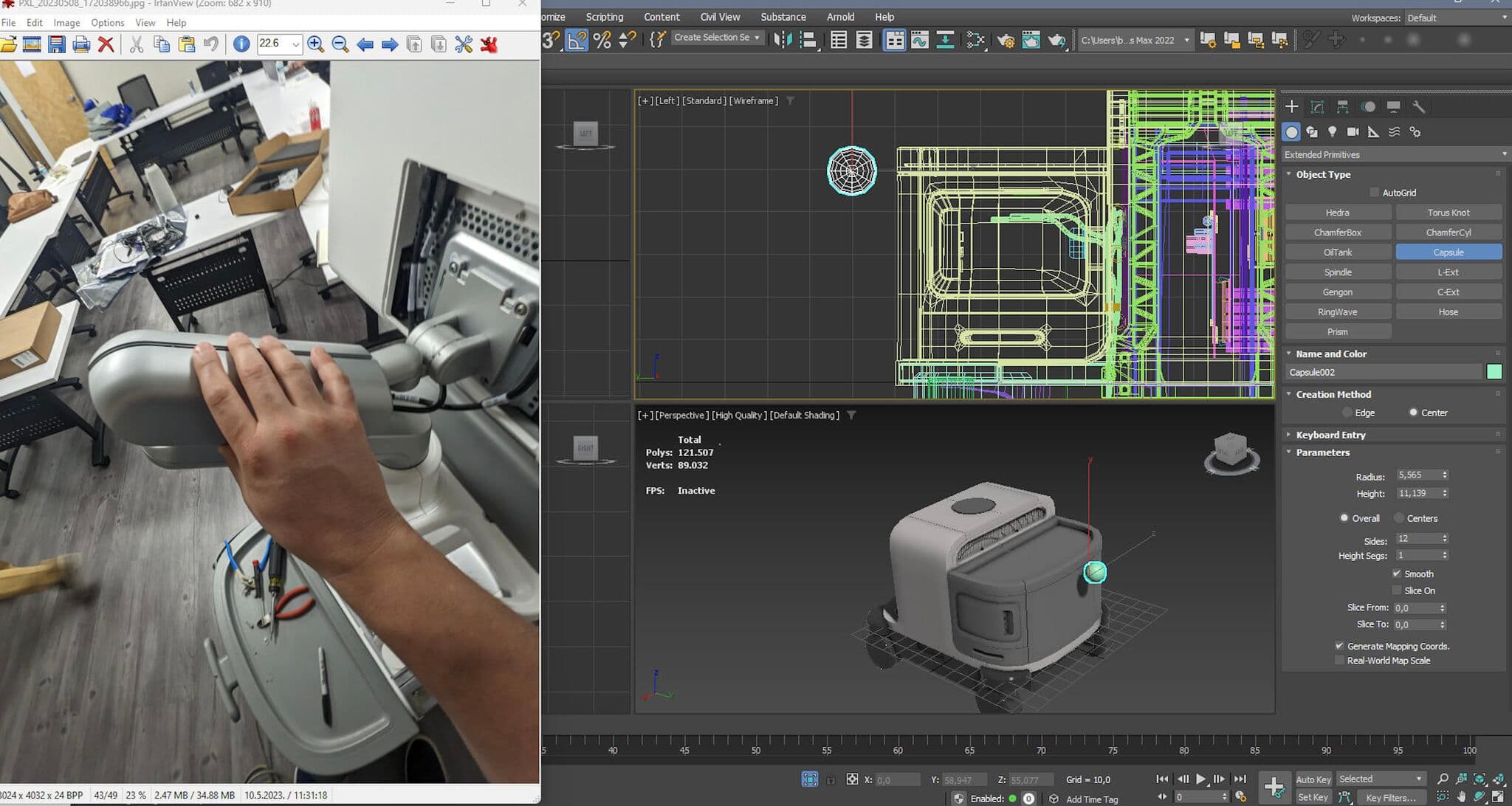Image resolution: width=1512 pixels, height=806 pixels.
Task: Open IrfanView Options menu
Action: click(x=107, y=23)
